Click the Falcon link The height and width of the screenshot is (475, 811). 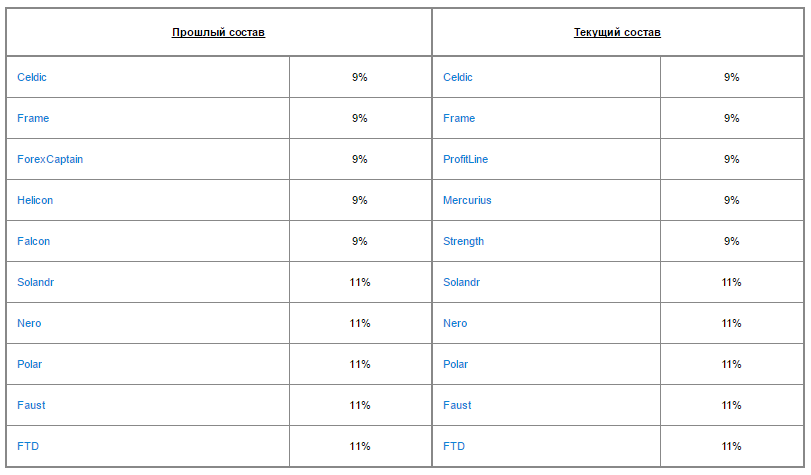pyautogui.click(x=33, y=241)
